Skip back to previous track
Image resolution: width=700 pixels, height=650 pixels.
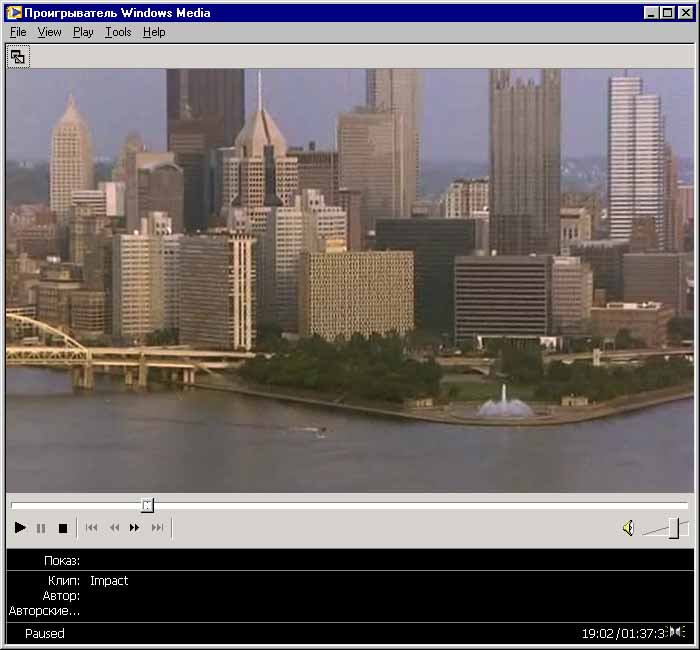(92, 528)
